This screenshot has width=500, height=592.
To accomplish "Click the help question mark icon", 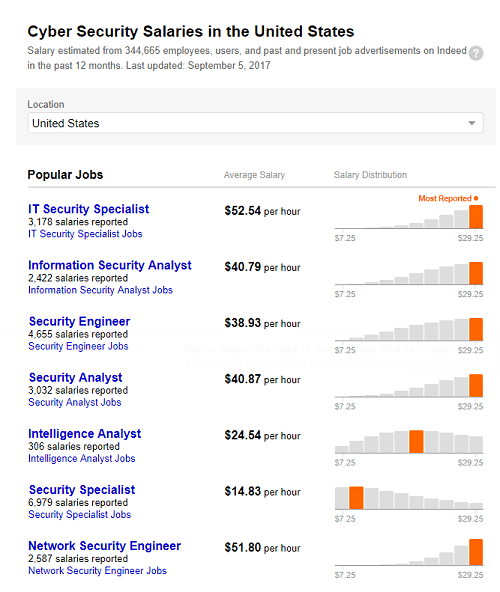I will (476, 53).
